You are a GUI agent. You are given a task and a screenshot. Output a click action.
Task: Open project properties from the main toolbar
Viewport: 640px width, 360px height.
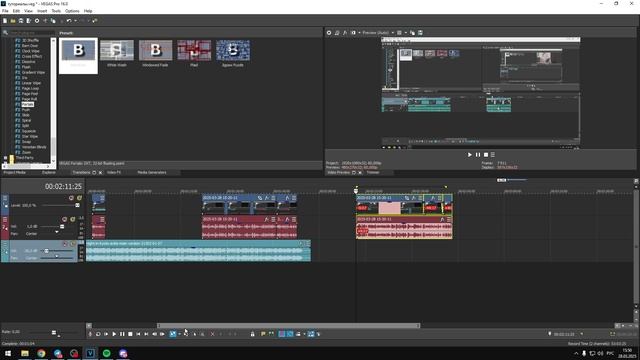point(37,21)
